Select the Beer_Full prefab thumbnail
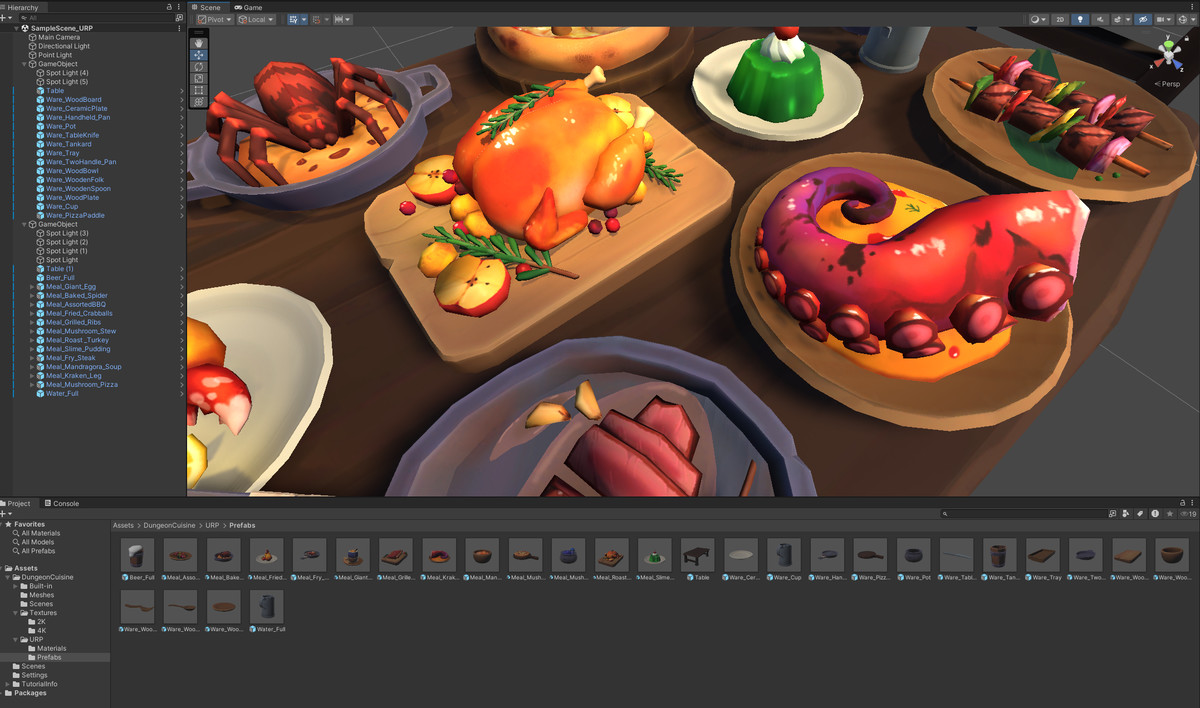 tap(137, 553)
